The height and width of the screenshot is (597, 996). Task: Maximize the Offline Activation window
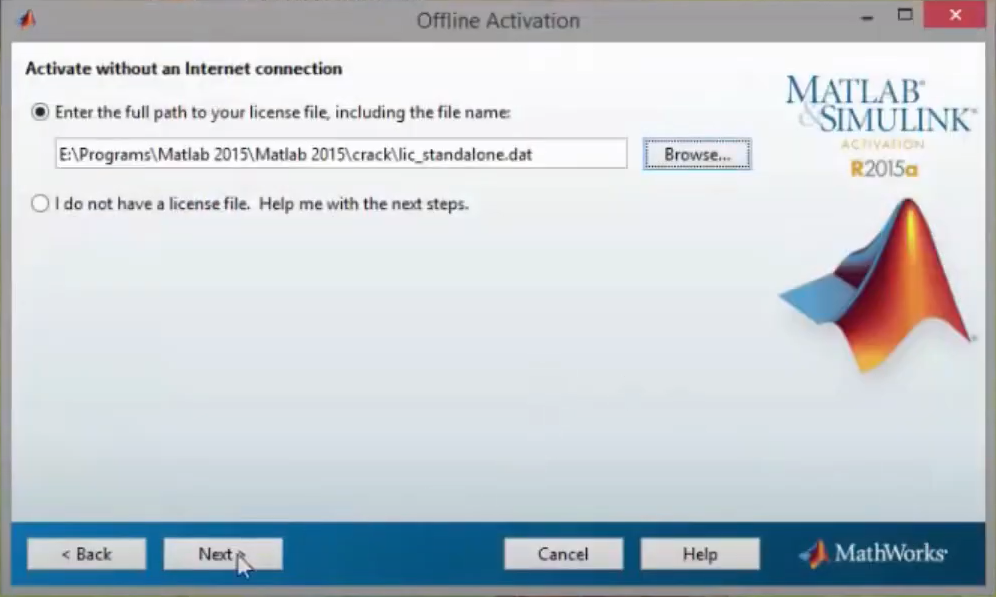(905, 16)
